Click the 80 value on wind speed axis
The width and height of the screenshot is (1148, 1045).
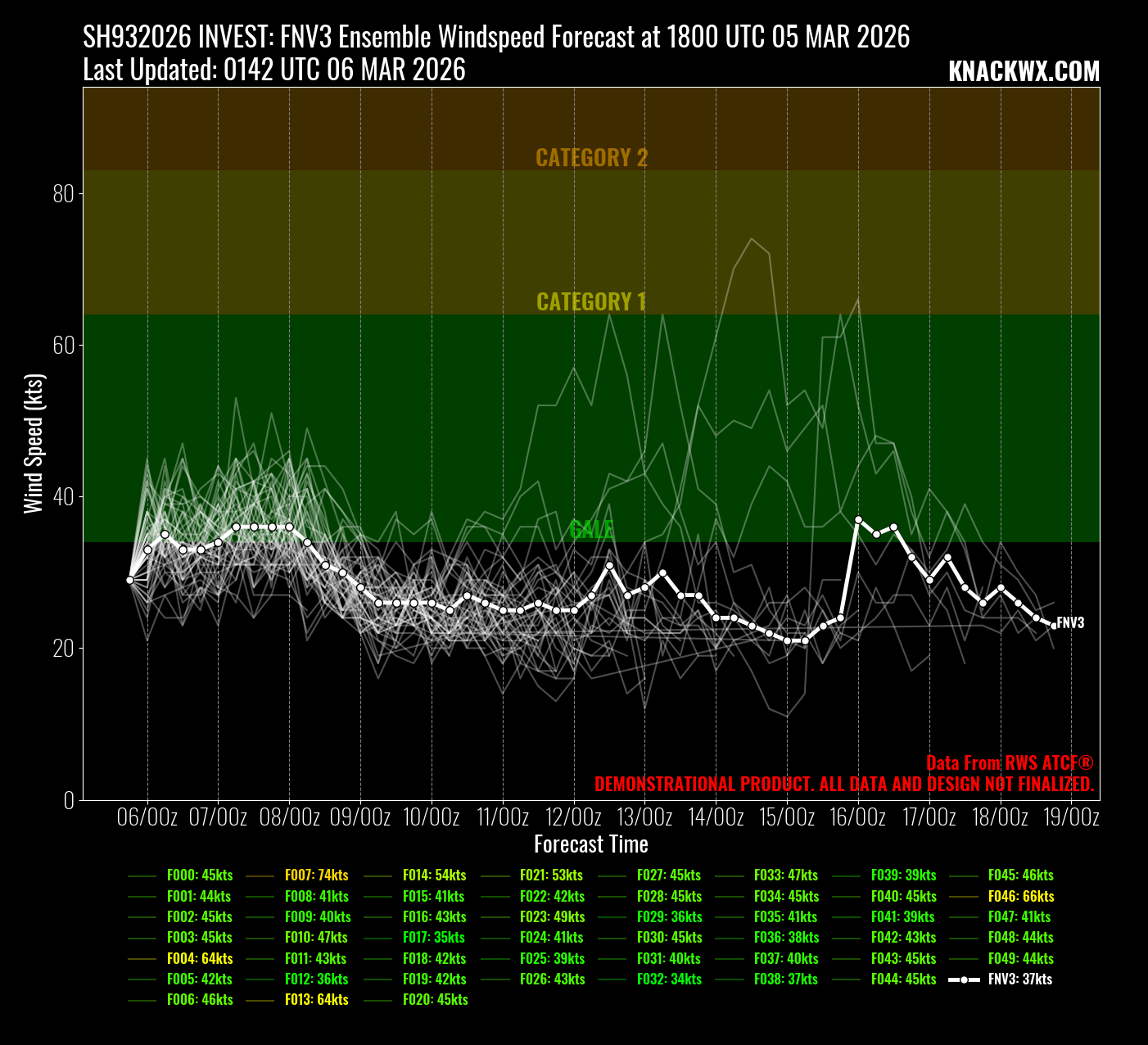[63, 194]
